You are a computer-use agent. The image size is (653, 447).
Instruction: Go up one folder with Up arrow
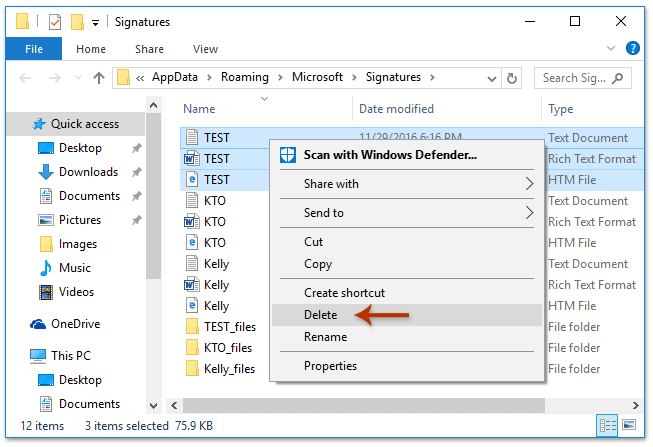[99, 78]
